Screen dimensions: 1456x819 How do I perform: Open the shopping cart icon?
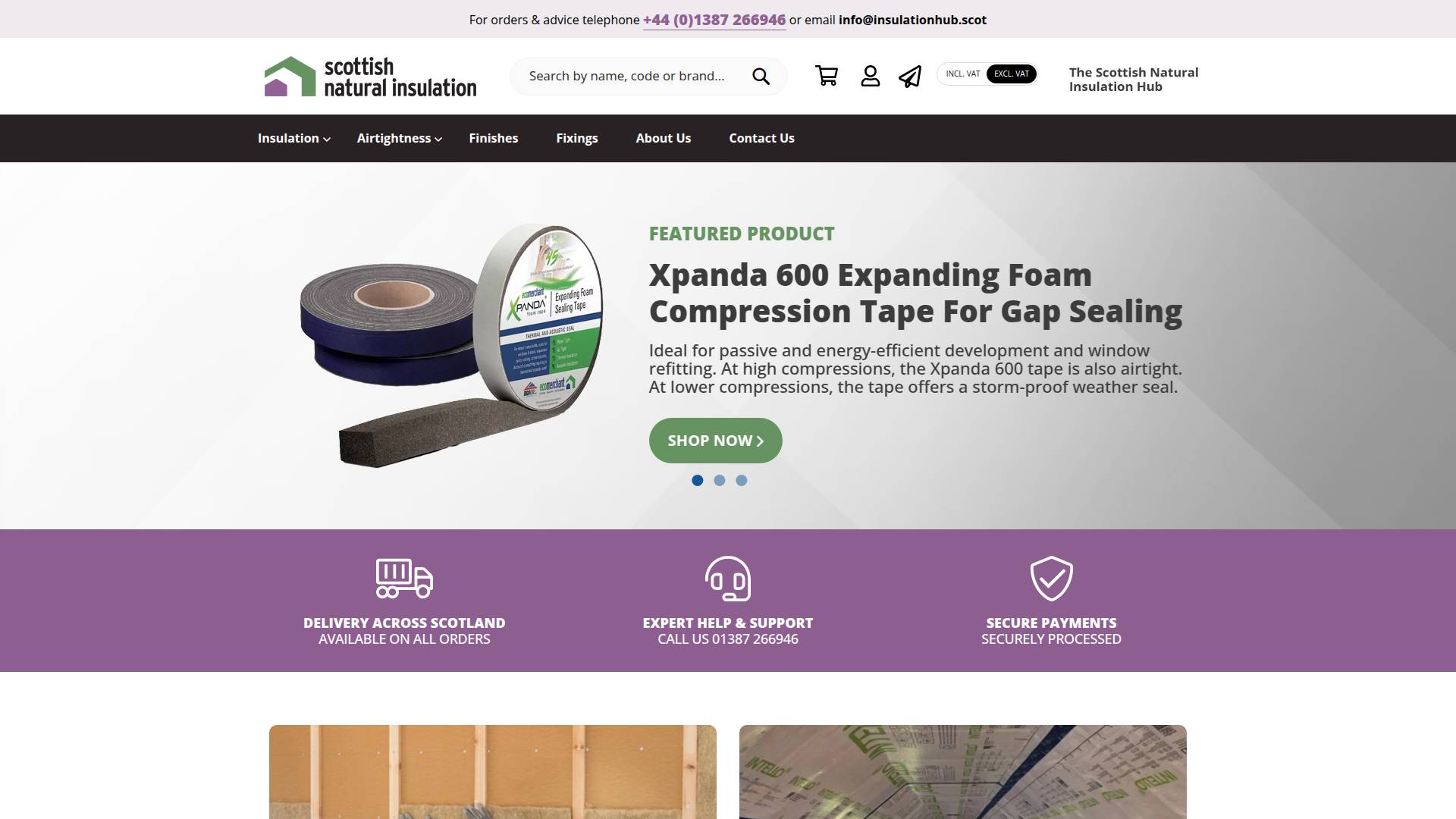(x=827, y=76)
